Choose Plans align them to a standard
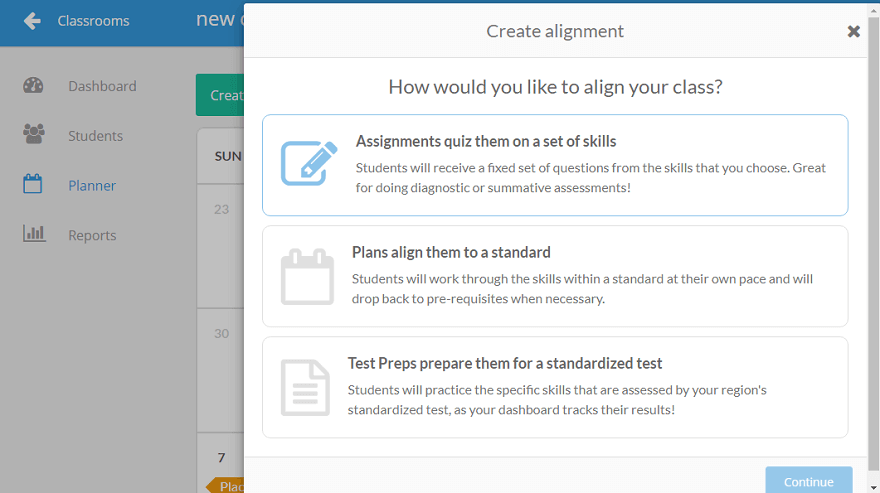Viewport: 880px width, 493px height. 555,276
